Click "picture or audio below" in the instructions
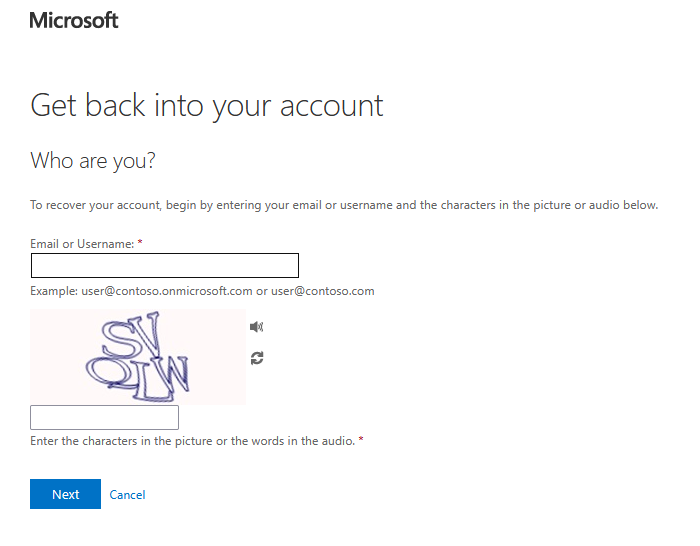This screenshot has width=700, height=546. click(591, 205)
